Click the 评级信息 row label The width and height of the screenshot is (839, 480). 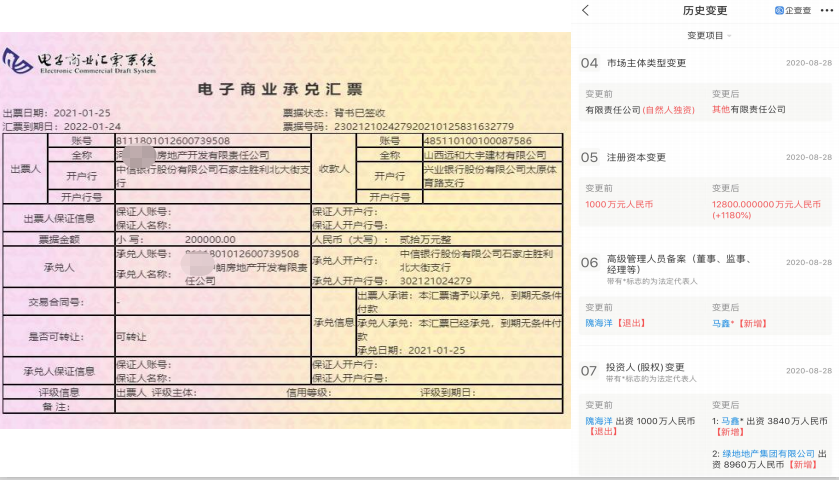coord(59,392)
